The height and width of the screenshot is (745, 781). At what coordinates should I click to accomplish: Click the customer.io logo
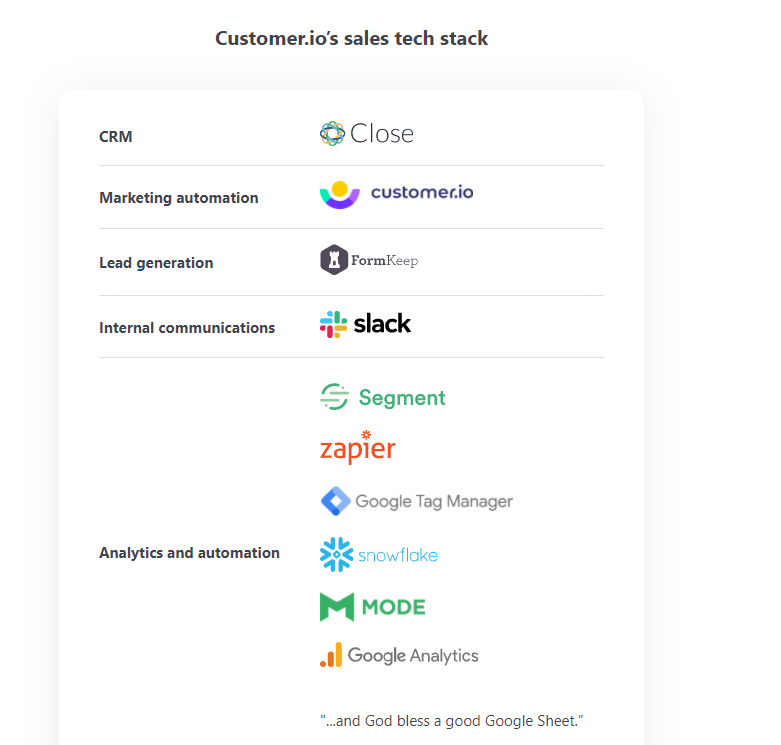[396, 193]
